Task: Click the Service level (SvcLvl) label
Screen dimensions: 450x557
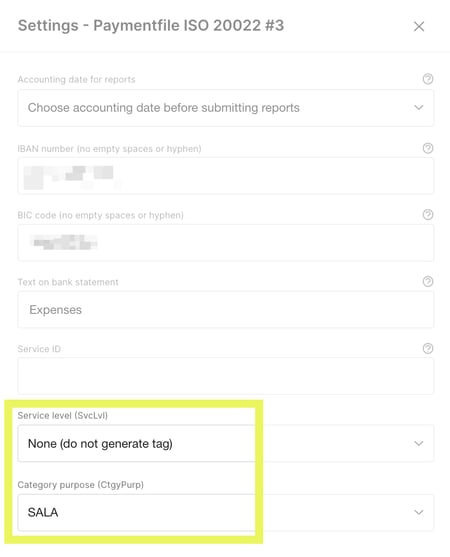Action: tap(63, 415)
